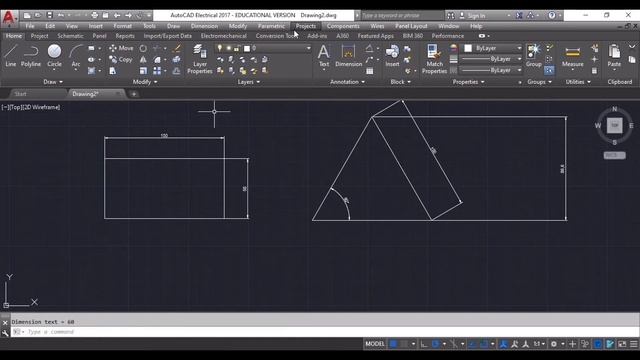Open the Dimension menu
Viewport: 640px width, 360px height.
click(x=204, y=26)
